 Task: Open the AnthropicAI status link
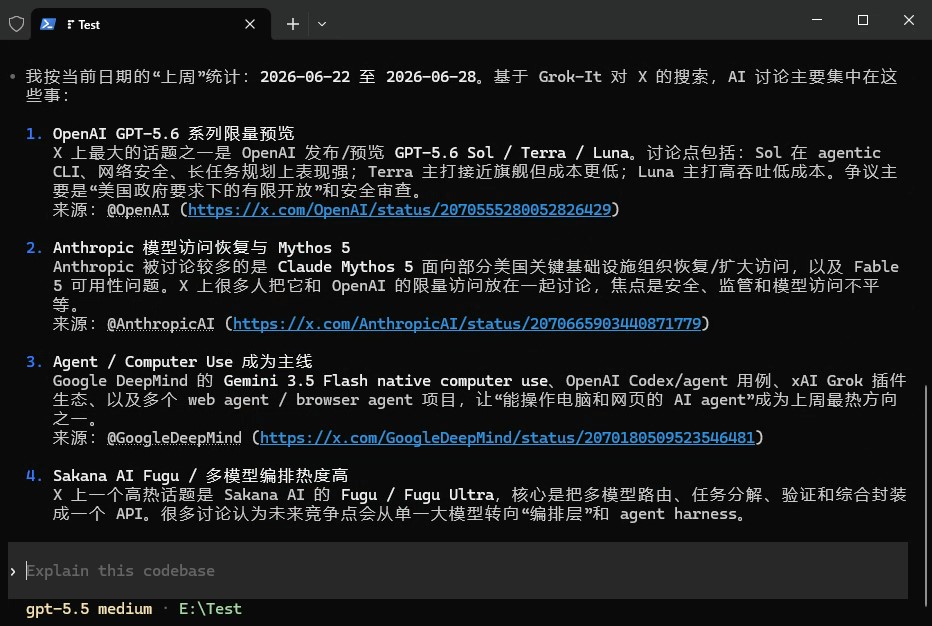click(467, 324)
